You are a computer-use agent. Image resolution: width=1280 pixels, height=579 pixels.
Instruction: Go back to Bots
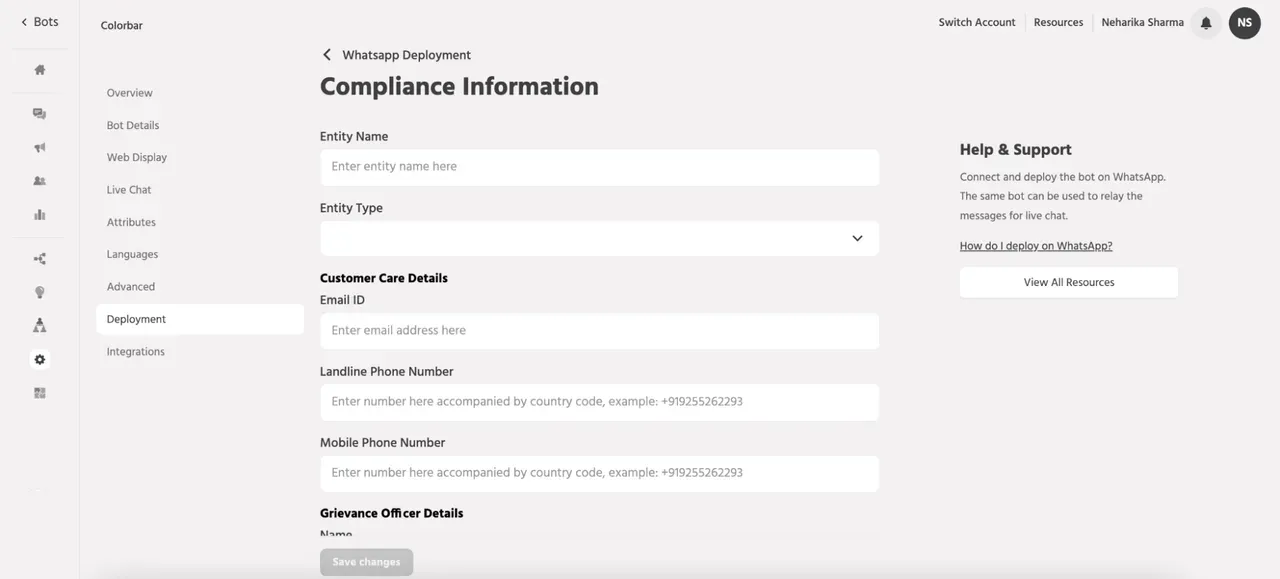click(40, 22)
